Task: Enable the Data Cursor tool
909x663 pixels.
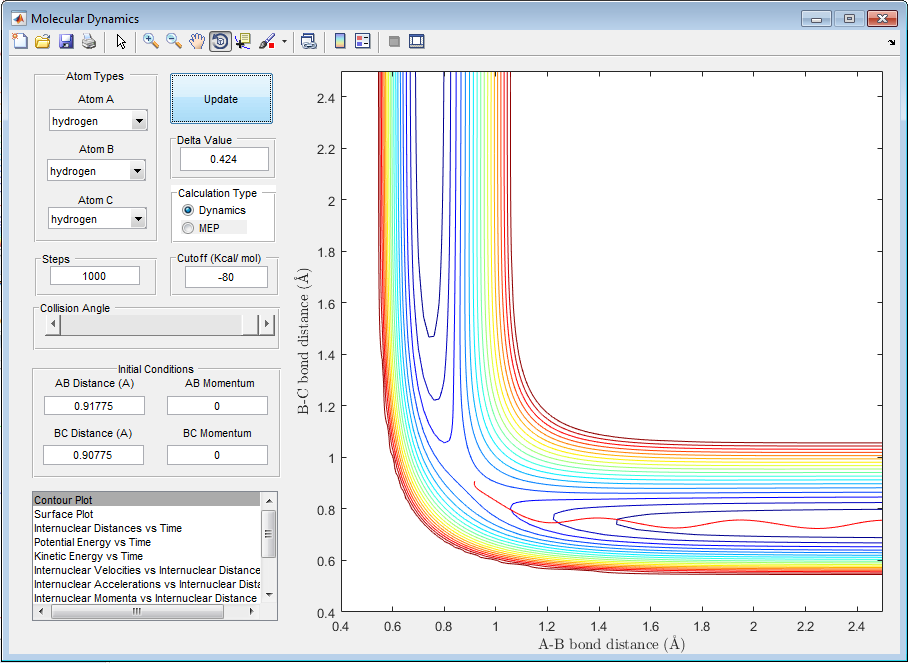Action: 243,41
